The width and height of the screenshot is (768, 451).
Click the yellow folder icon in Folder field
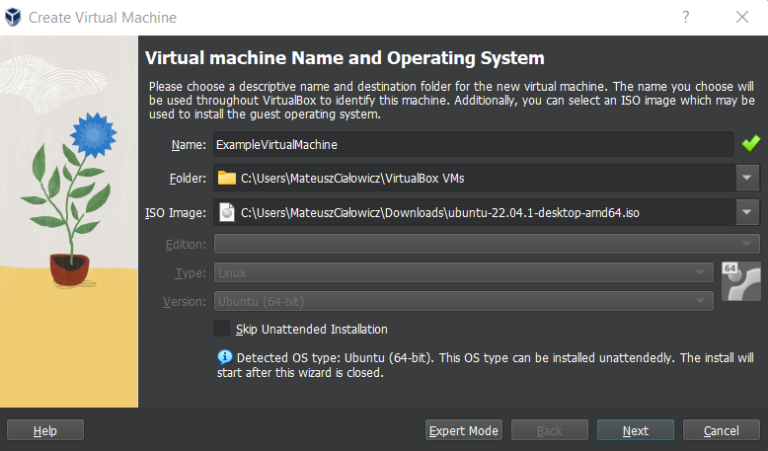227,178
